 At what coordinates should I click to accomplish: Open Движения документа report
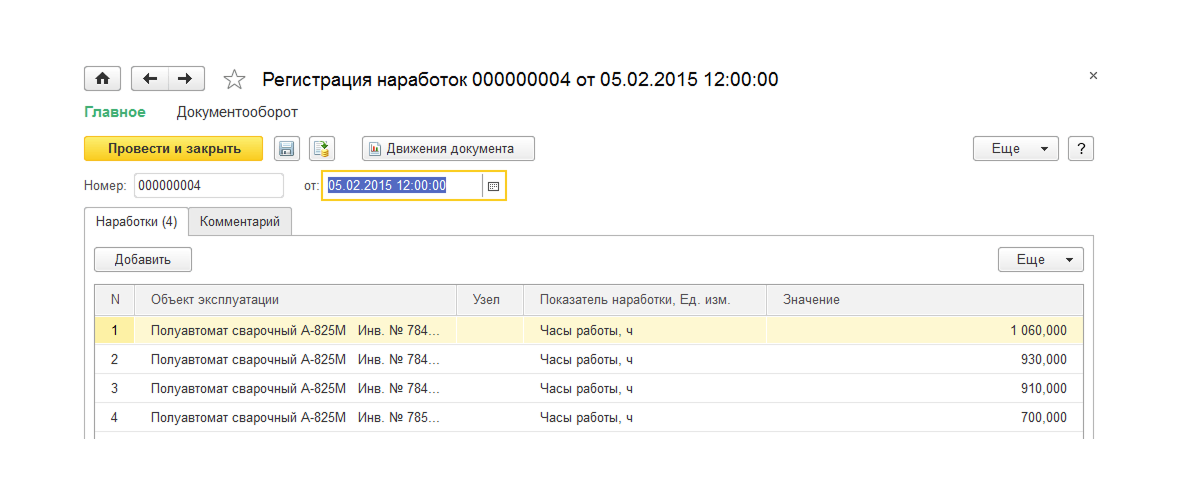[x=449, y=148]
